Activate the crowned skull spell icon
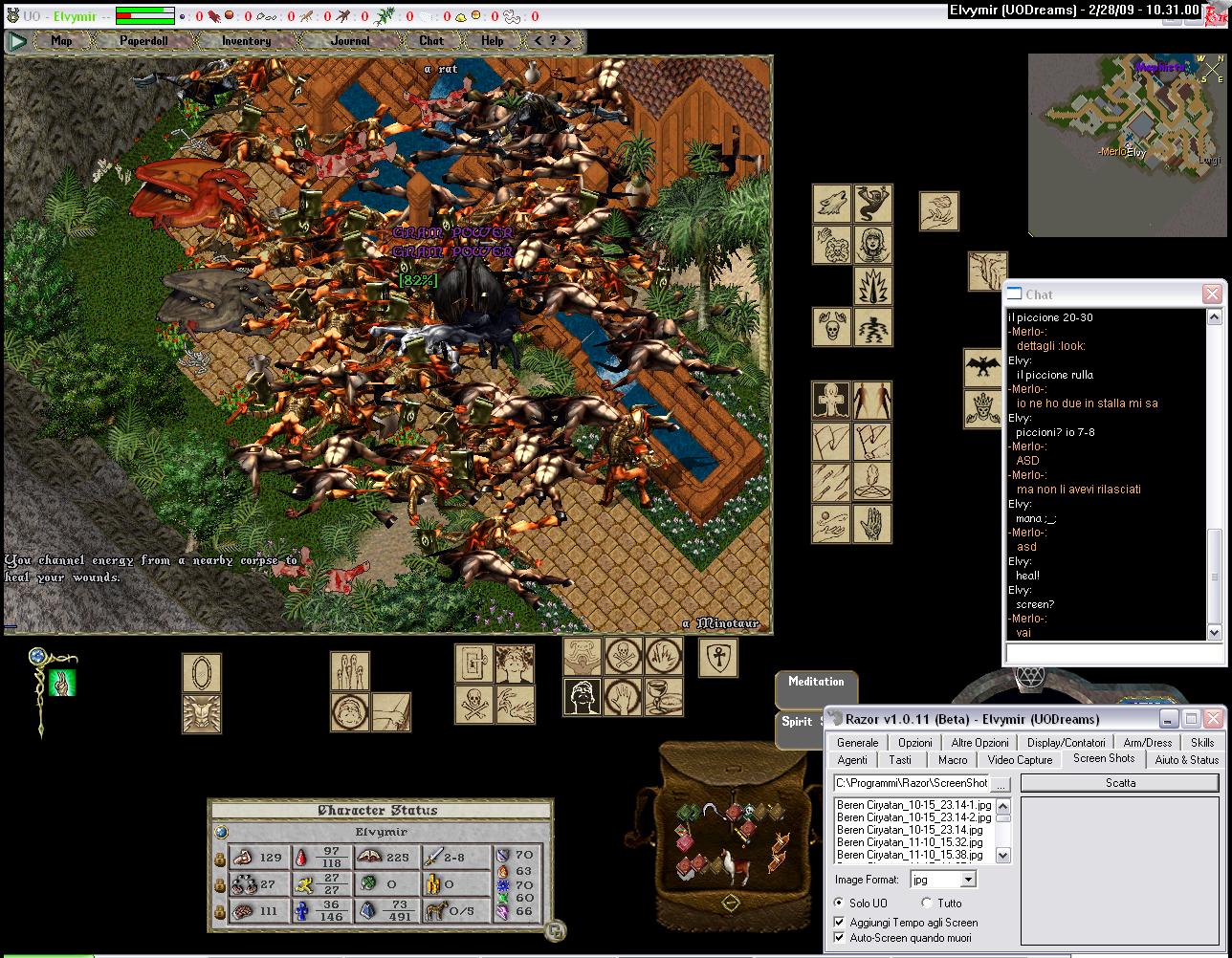 tap(982, 408)
